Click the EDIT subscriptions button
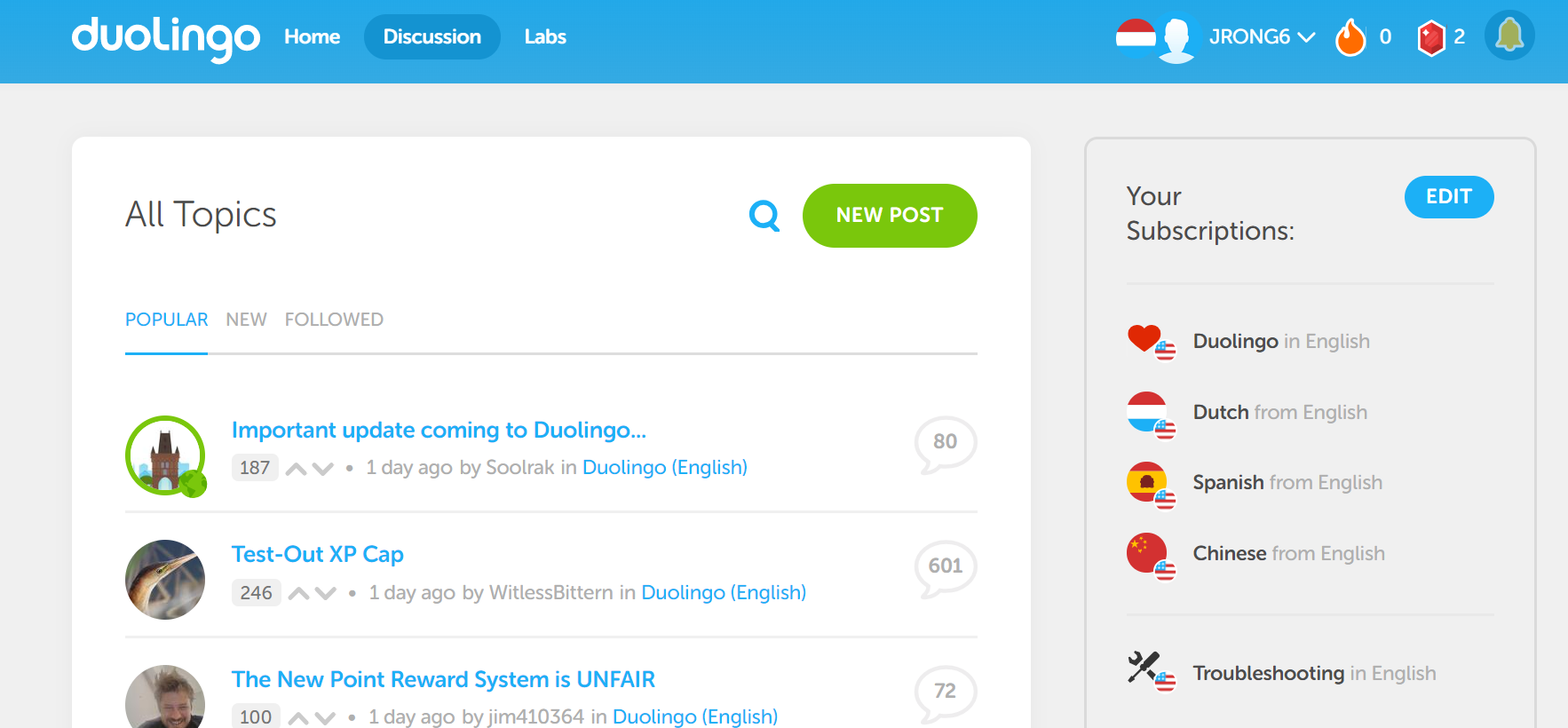The width and height of the screenshot is (1568, 728). click(1448, 197)
